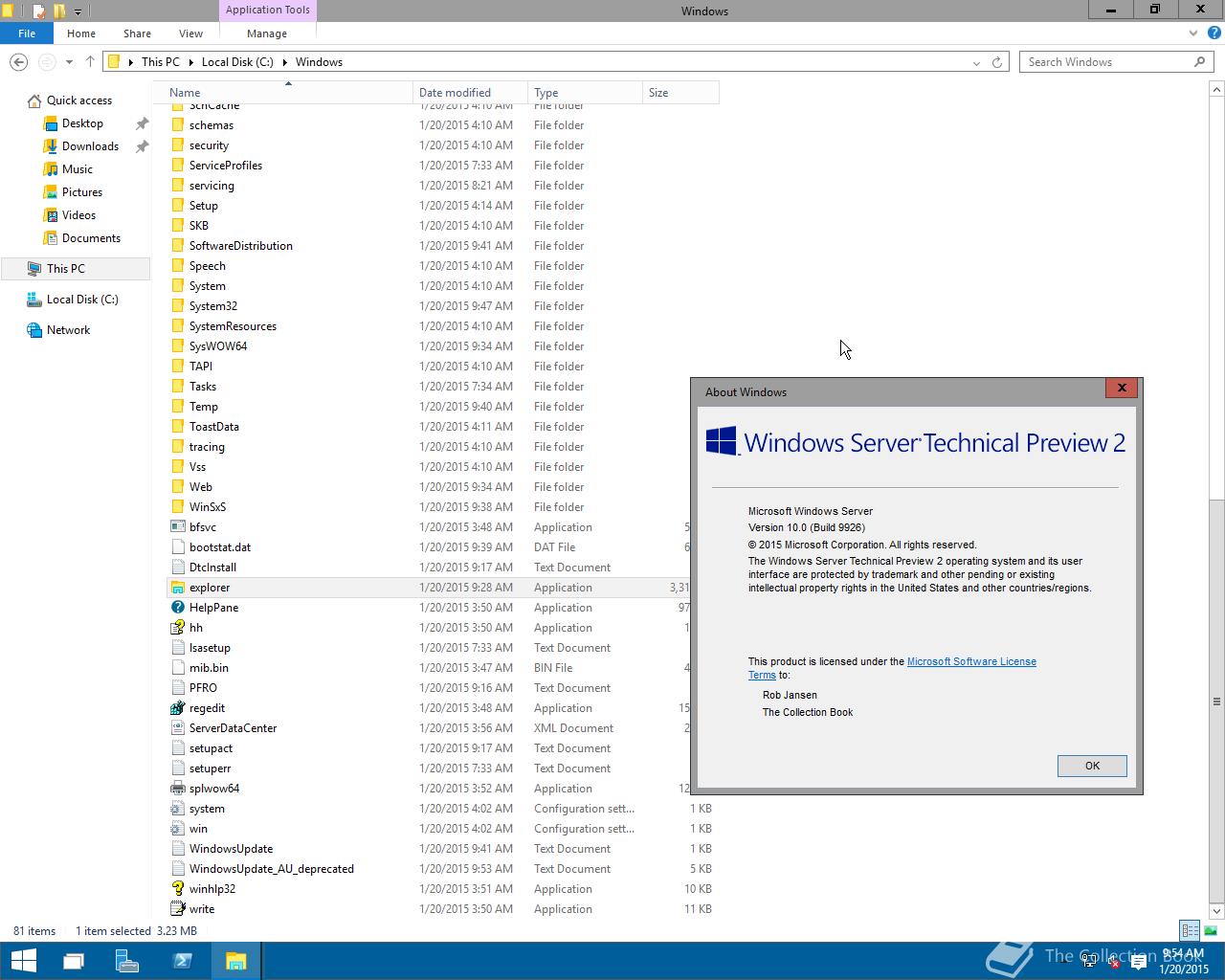The height and width of the screenshot is (980, 1225).
Task: Open action center notifications icon
Action: pyautogui.click(x=1139, y=962)
